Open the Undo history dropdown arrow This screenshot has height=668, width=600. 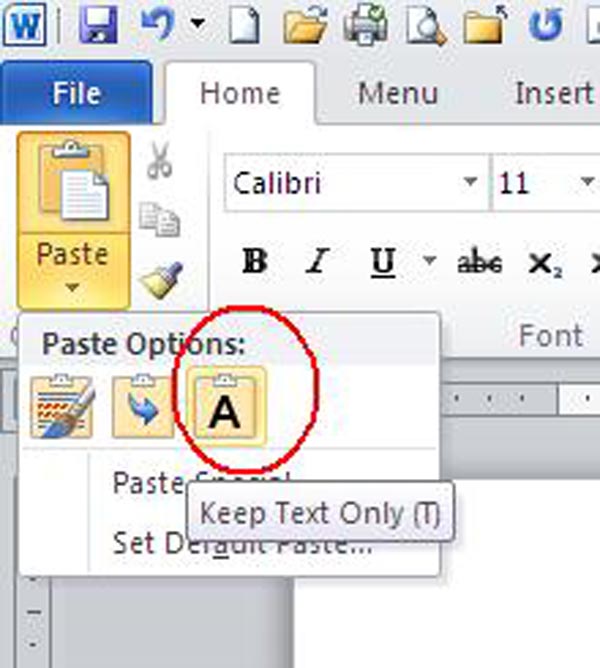(199, 25)
